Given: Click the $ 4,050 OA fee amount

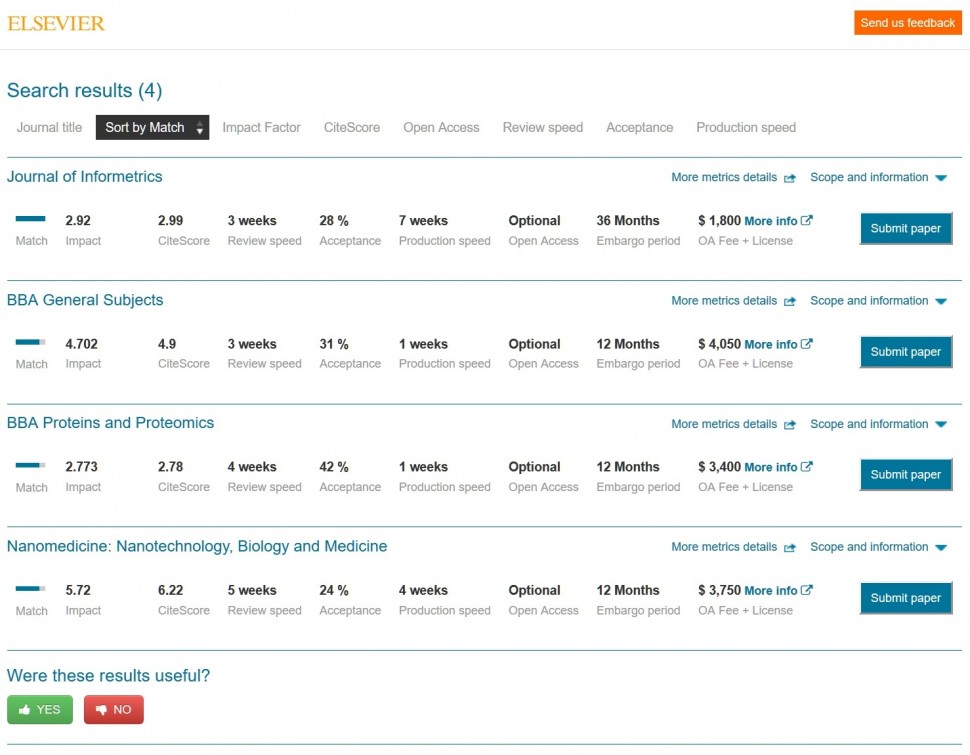Looking at the screenshot, I should 719,344.
